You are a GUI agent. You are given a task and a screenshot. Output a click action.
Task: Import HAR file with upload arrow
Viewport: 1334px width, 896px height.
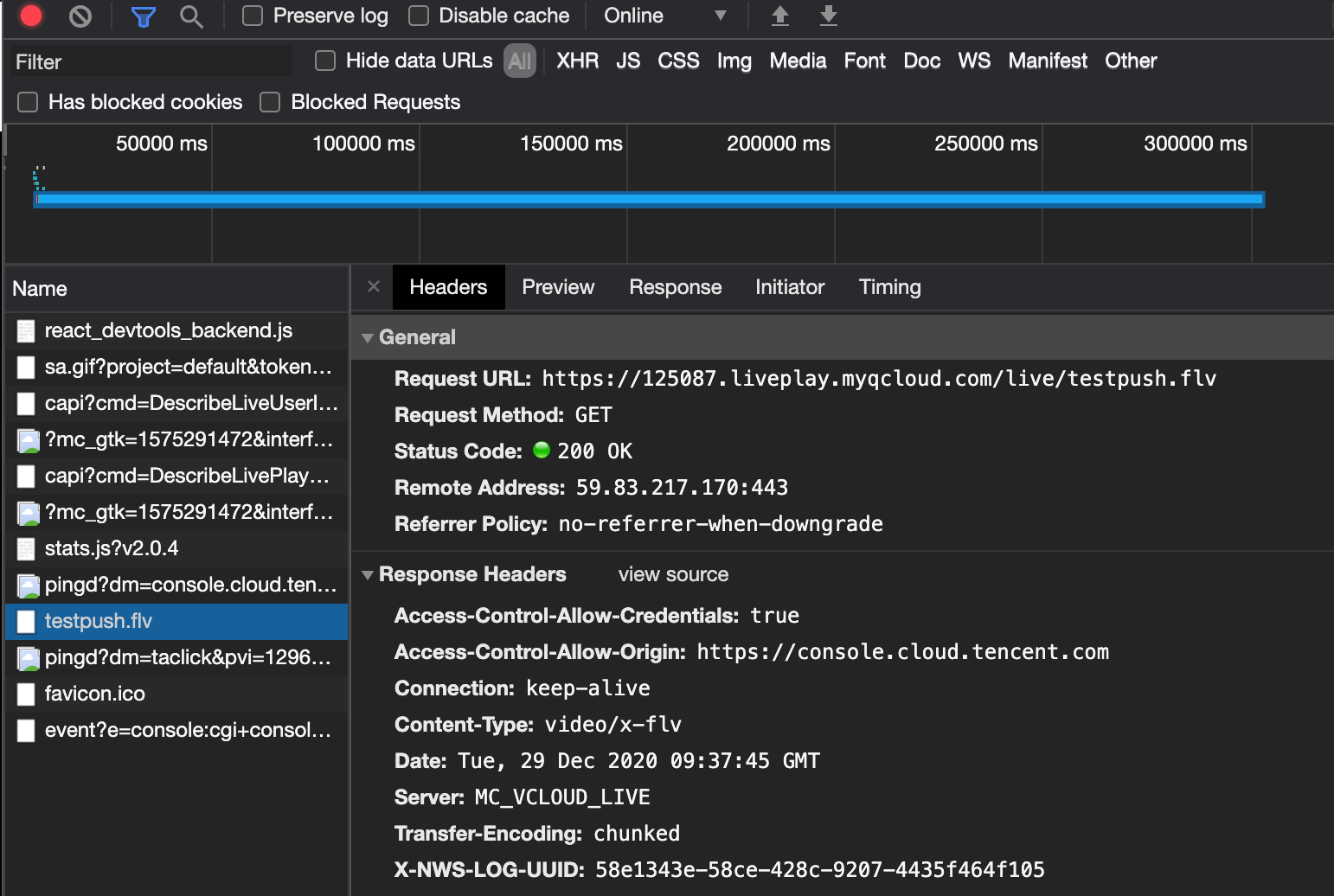780,16
